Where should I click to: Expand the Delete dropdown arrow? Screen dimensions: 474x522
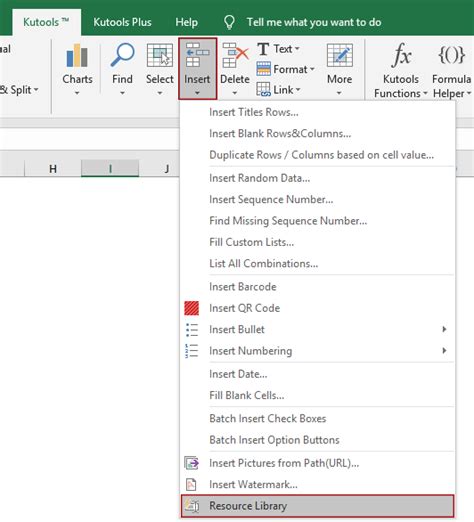tap(235, 93)
